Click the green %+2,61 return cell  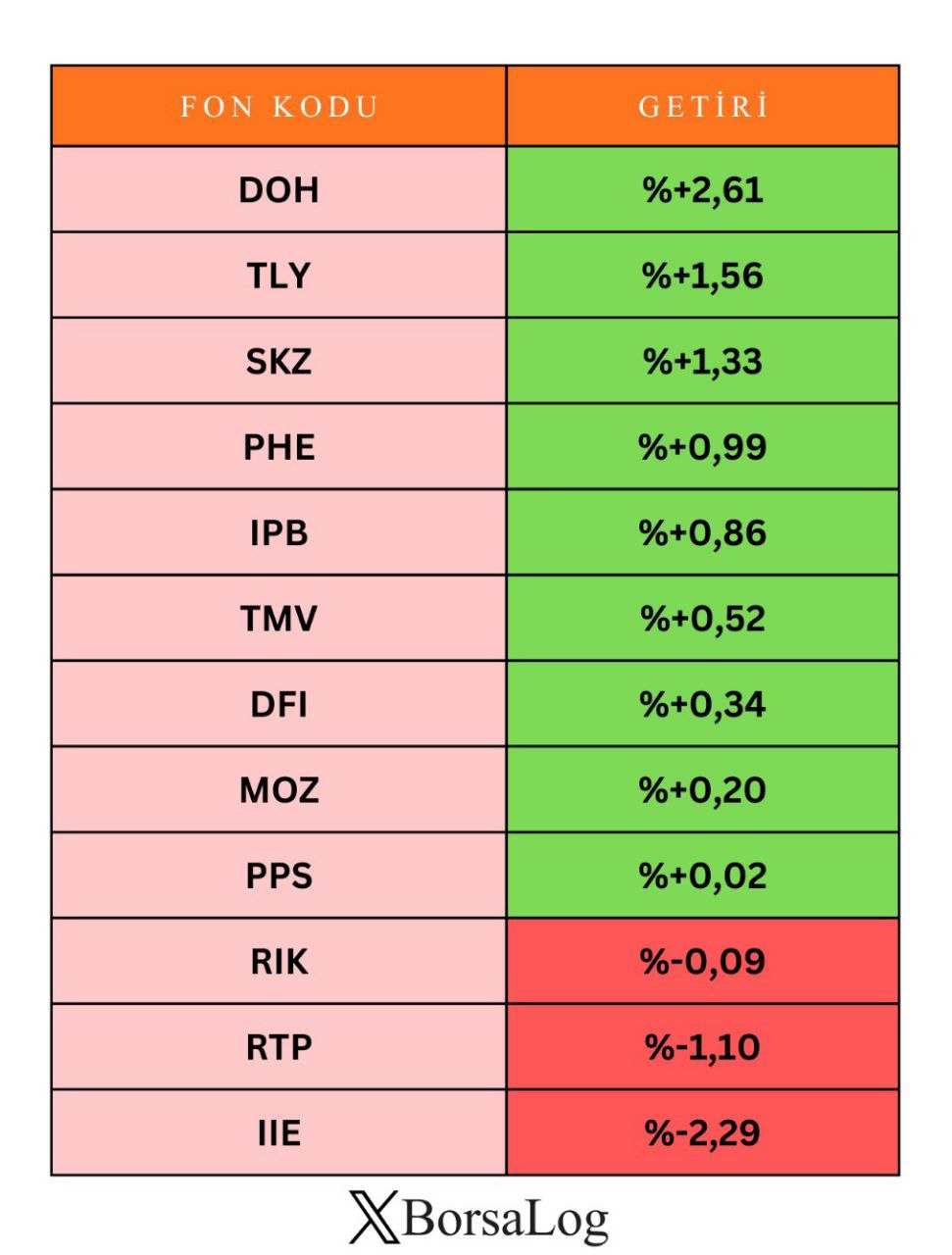[703, 190]
